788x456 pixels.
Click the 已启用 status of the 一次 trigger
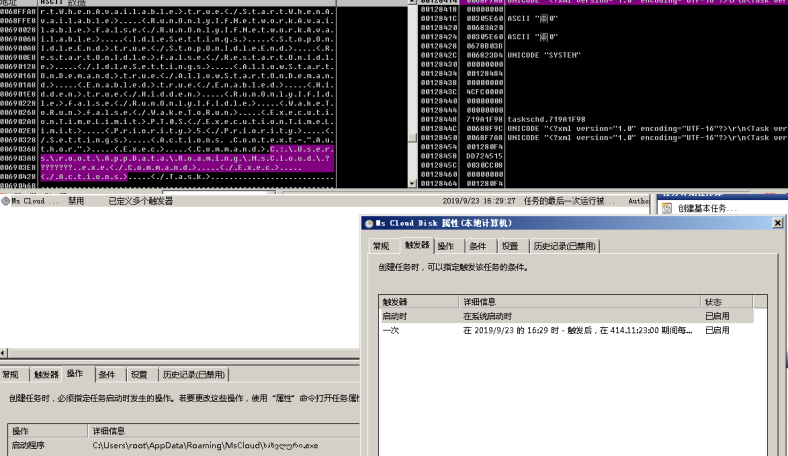717,330
